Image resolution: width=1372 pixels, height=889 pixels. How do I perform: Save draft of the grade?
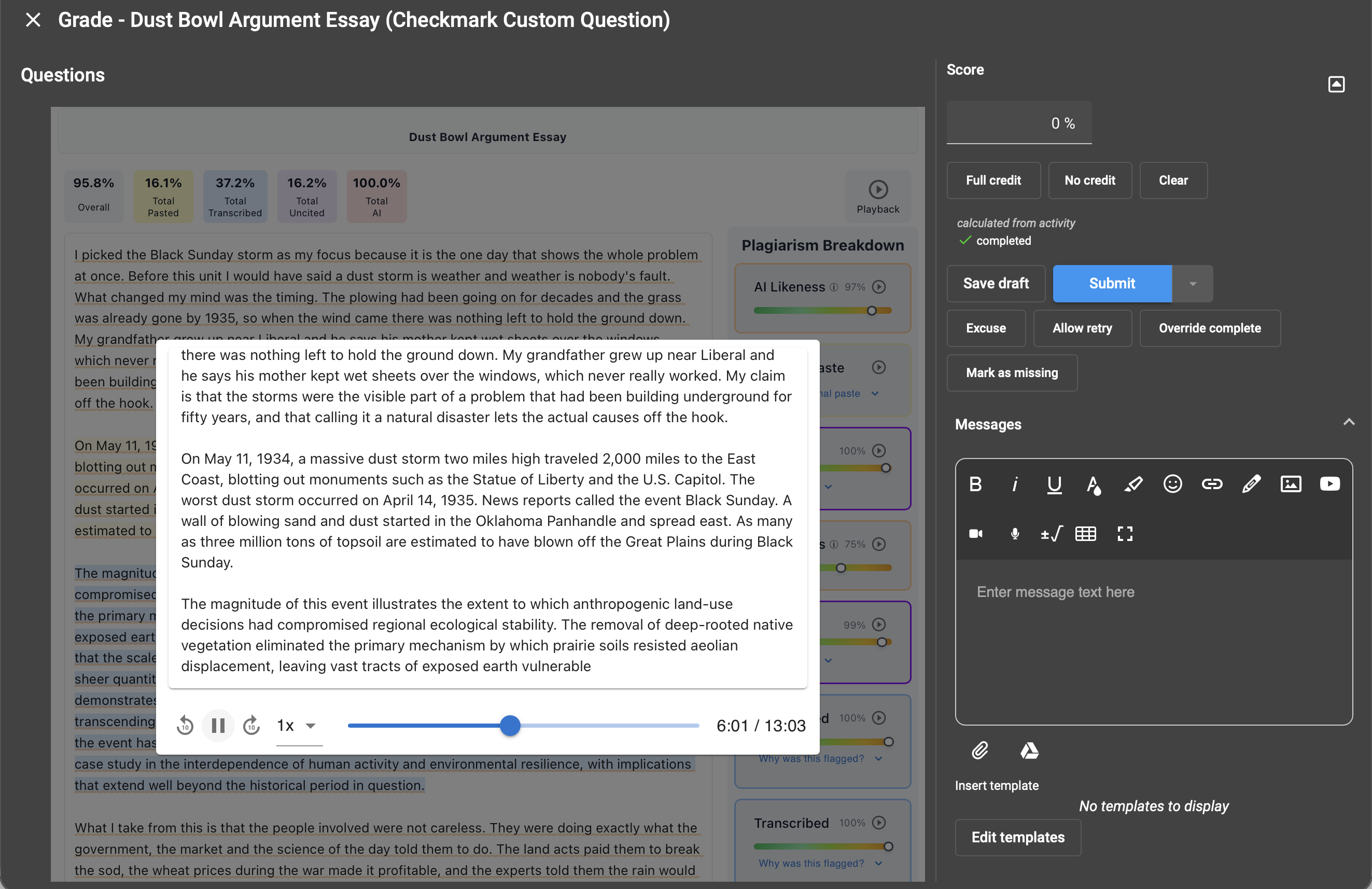click(x=996, y=284)
